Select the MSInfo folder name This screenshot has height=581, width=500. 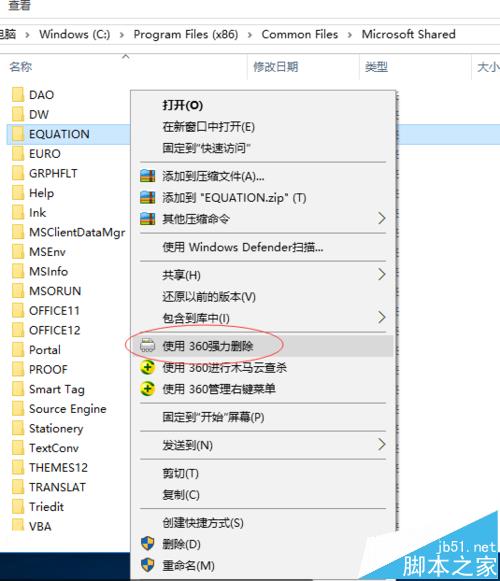[49, 272]
